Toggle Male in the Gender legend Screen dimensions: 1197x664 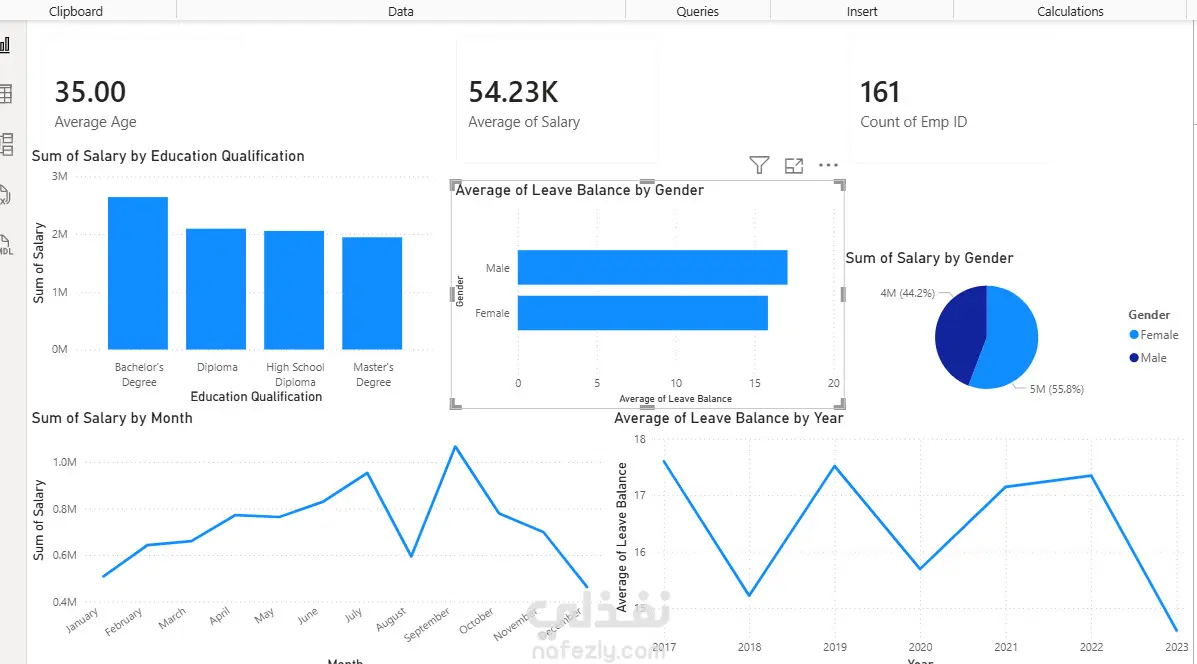coord(1147,358)
